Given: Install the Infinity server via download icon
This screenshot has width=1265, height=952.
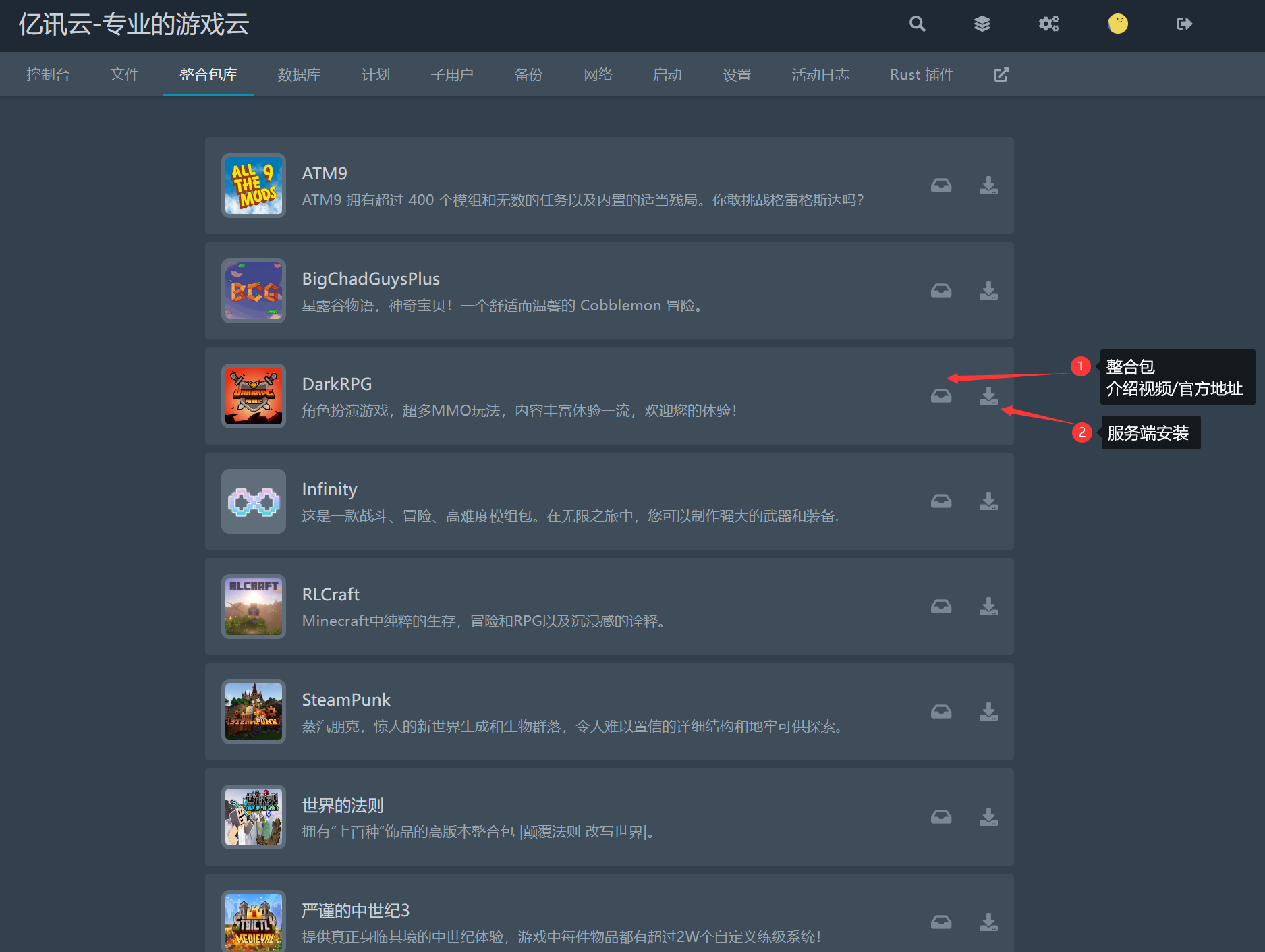Looking at the screenshot, I should click(988, 501).
